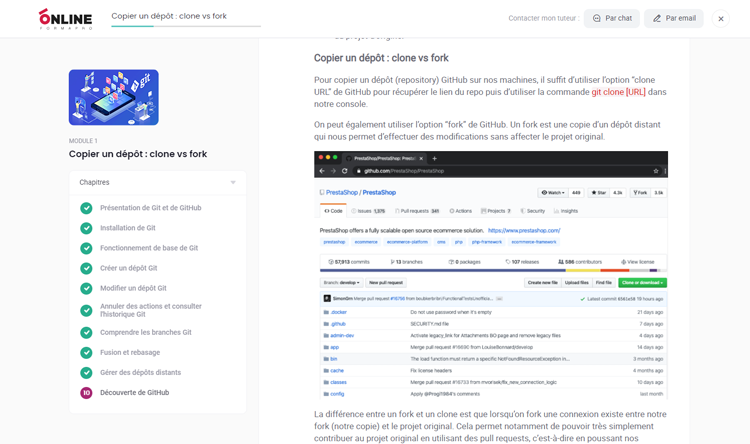The image size is (750, 444).
Task: Open chapter Annuler des actions et consulter l'historique
Action: 151,310
